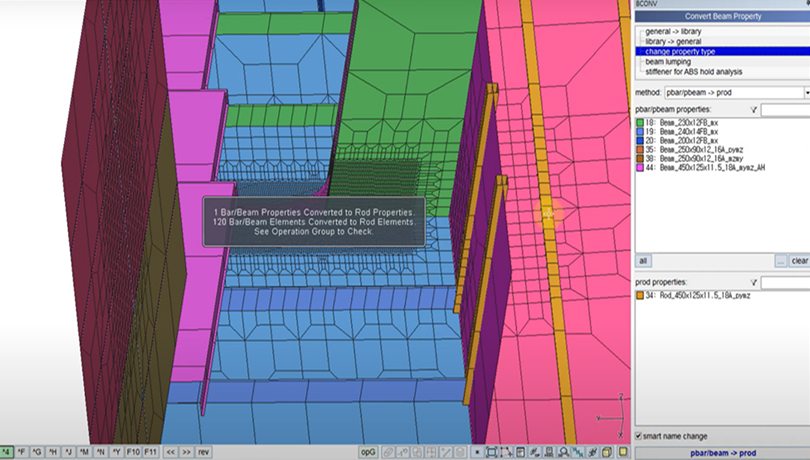Toggle the smart name change checkbox
810x460 pixels.
(640, 436)
